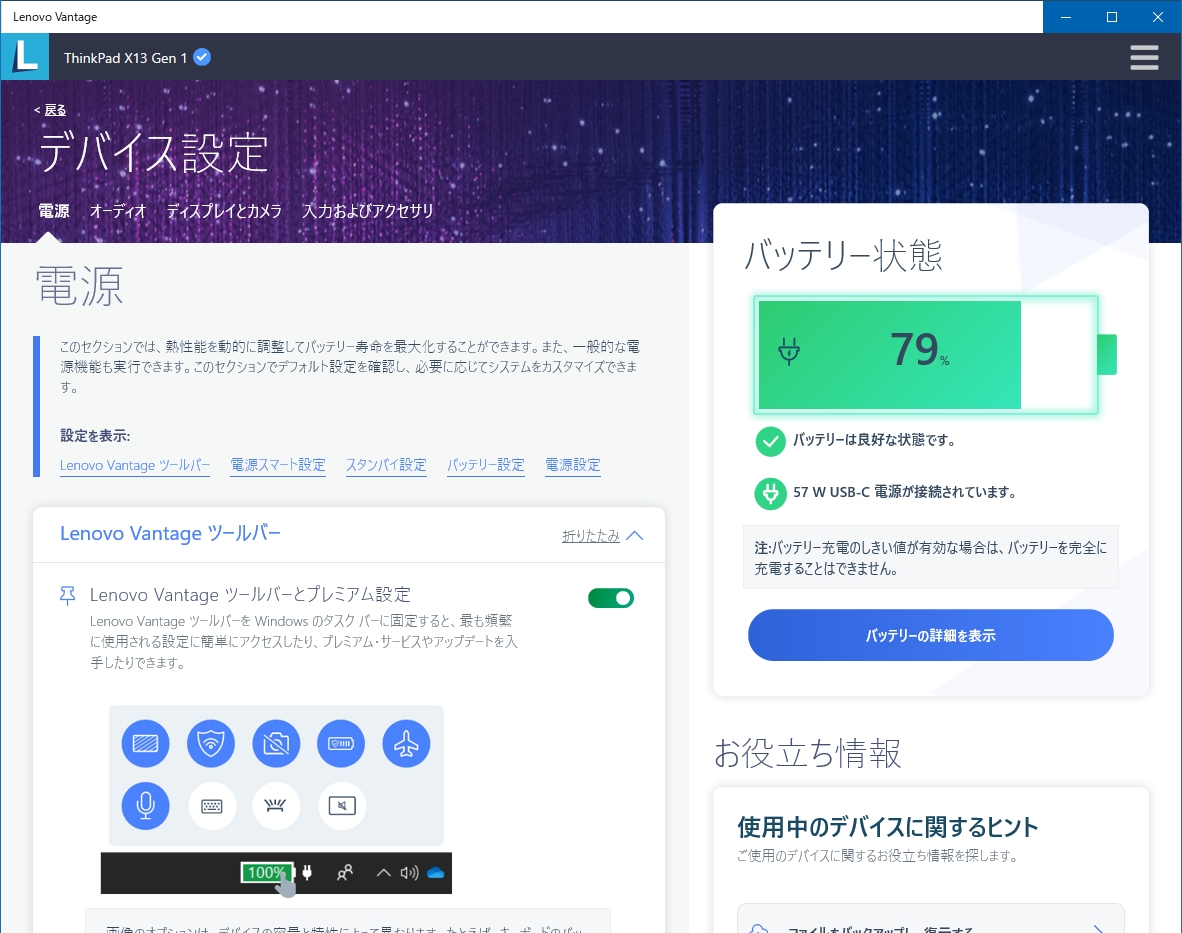Click the chevron arrow next to 折りたたみ
Screen dimensions: 1182x933
(635, 535)
